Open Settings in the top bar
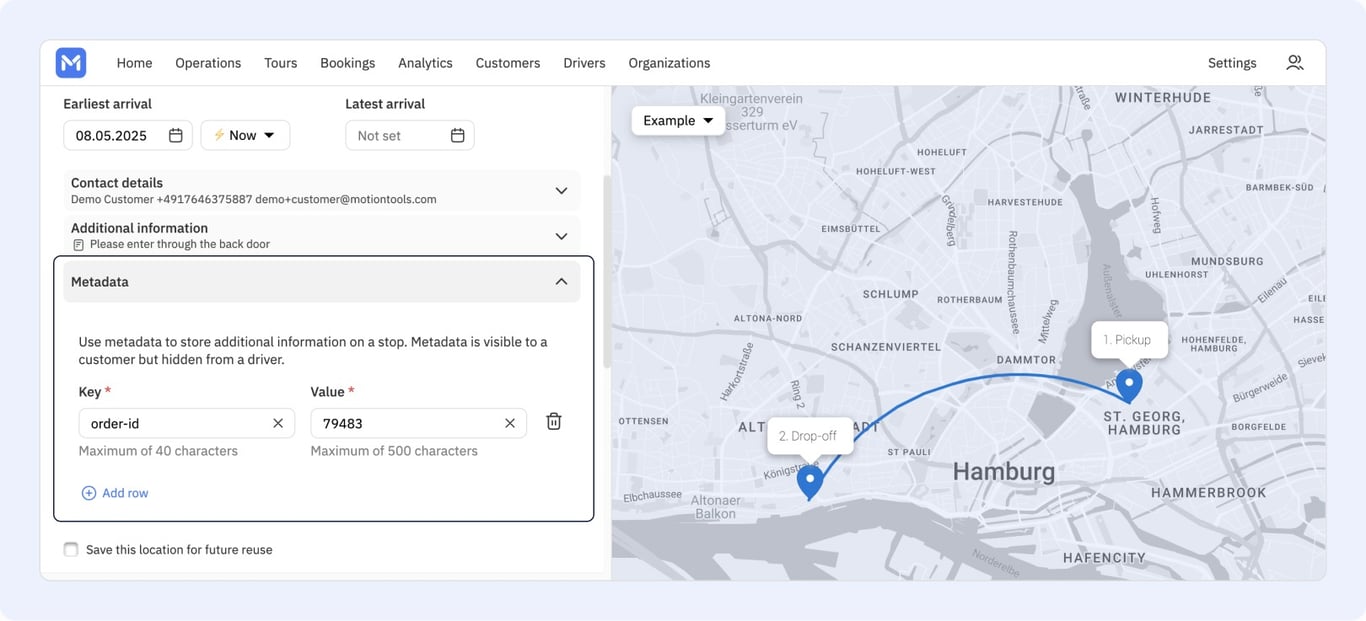Screen dimensions: 1366x621 (x=1232, y=63)
